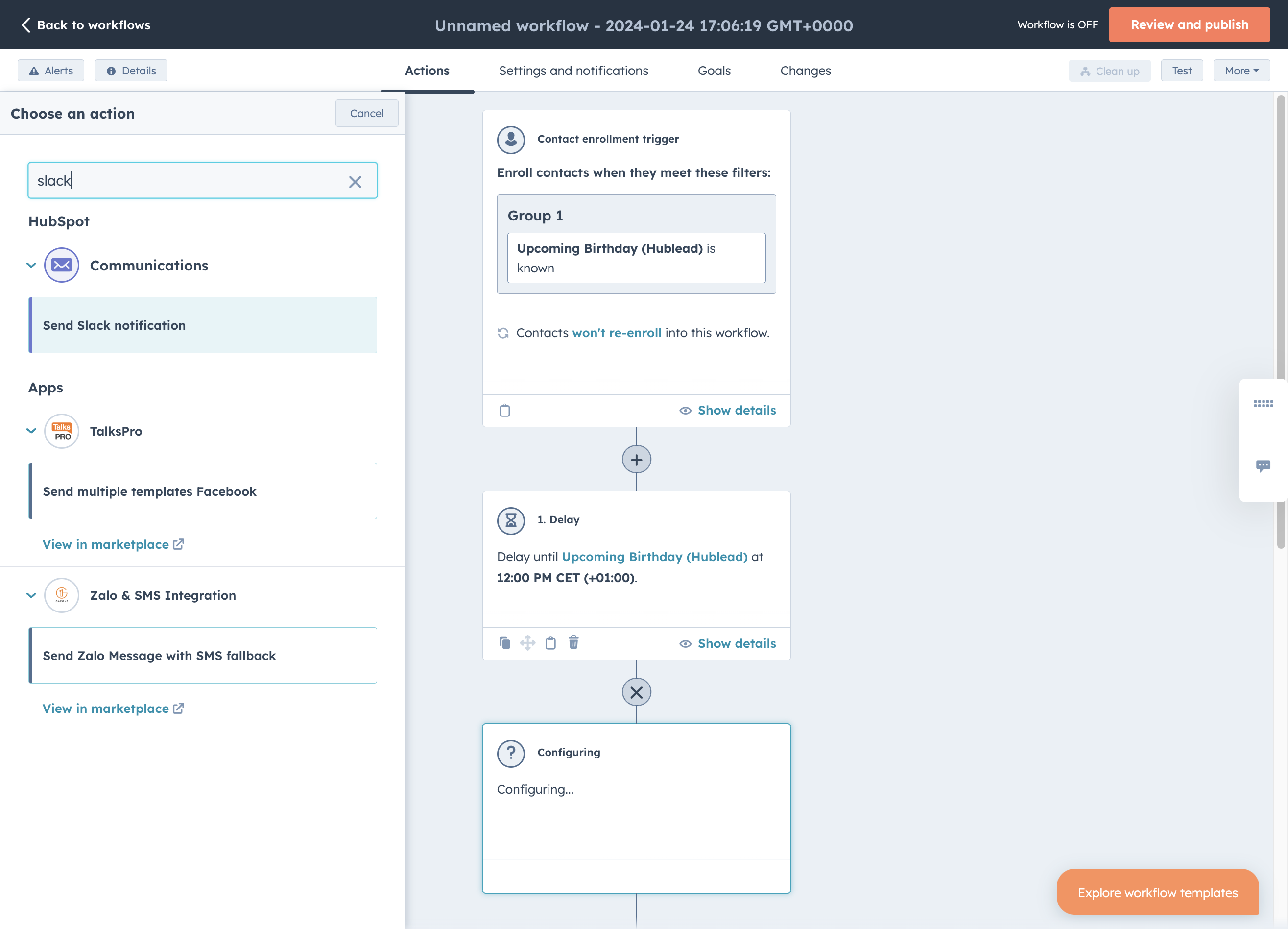Click the paste clipboard icon on trigger card

(x=504, y=410)
